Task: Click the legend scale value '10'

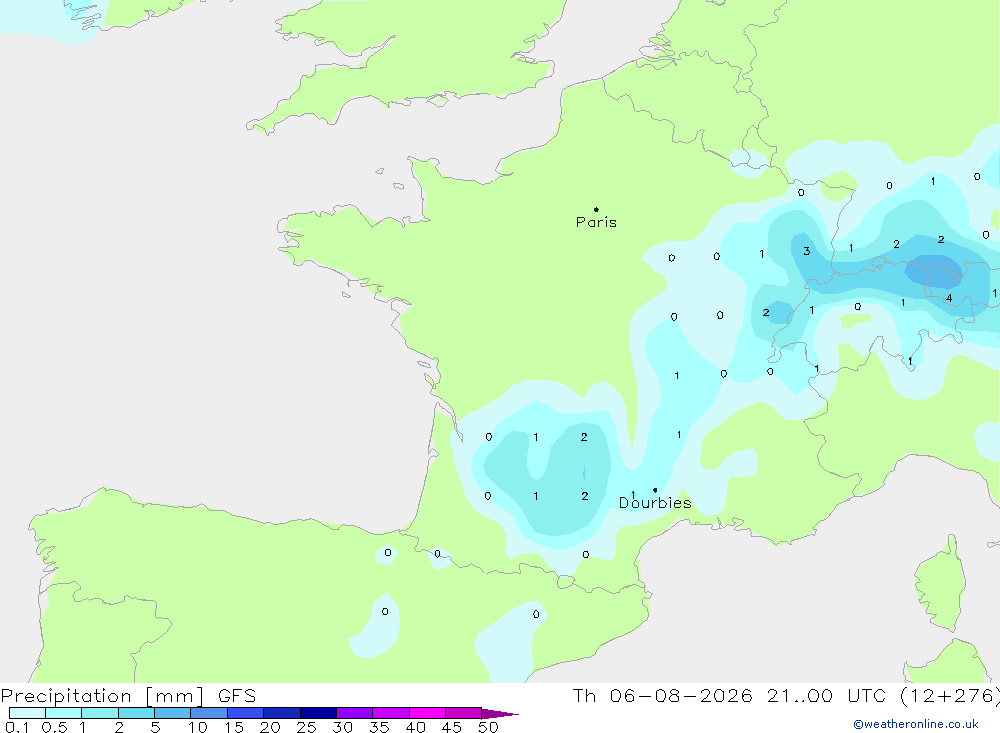Action: click(x=197, y=727)
